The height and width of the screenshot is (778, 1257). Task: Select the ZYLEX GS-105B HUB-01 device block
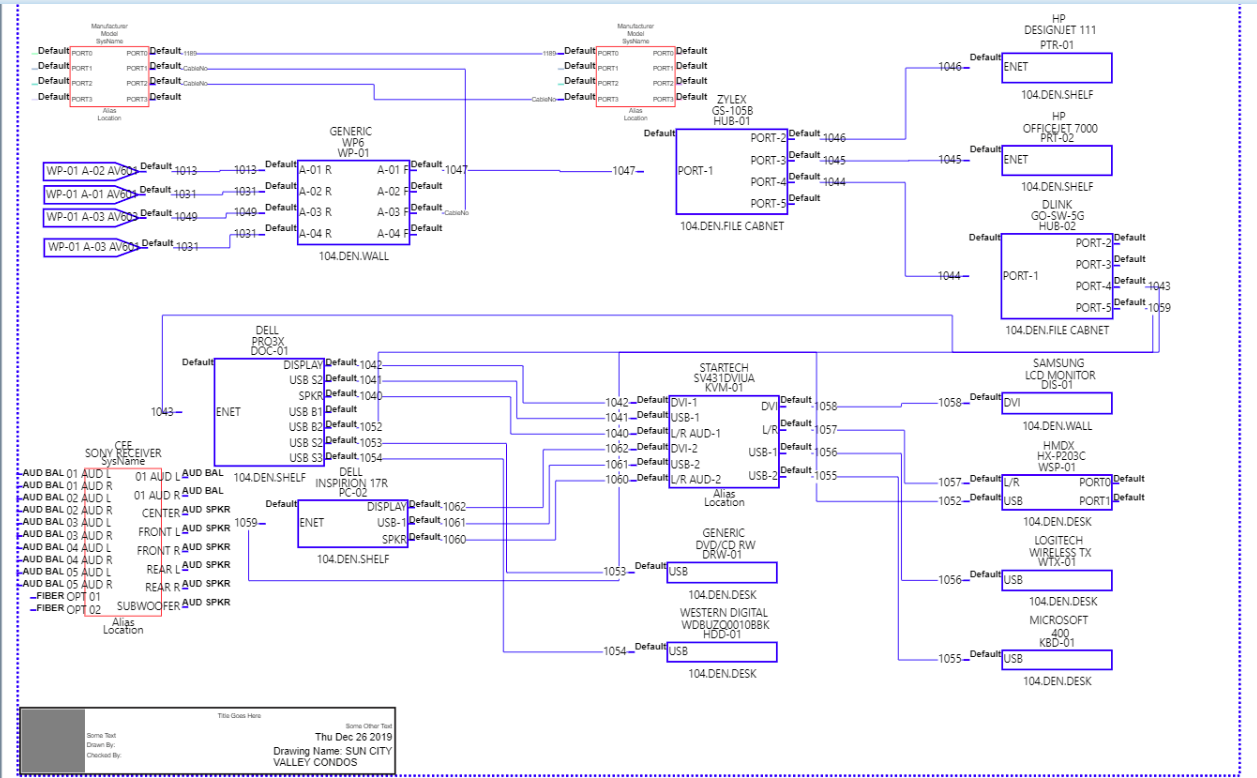[x=734, y=170]
